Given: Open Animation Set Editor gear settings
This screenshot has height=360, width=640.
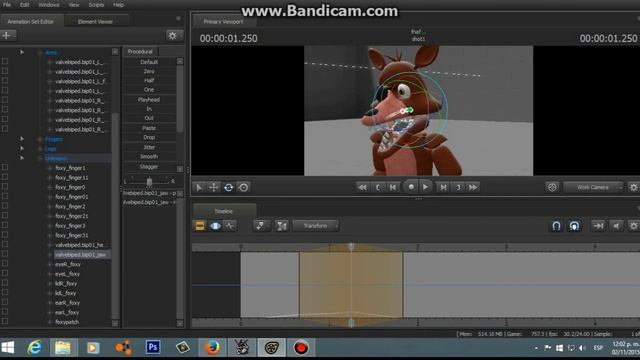Looking at the screenshot, I should (173, 36).
